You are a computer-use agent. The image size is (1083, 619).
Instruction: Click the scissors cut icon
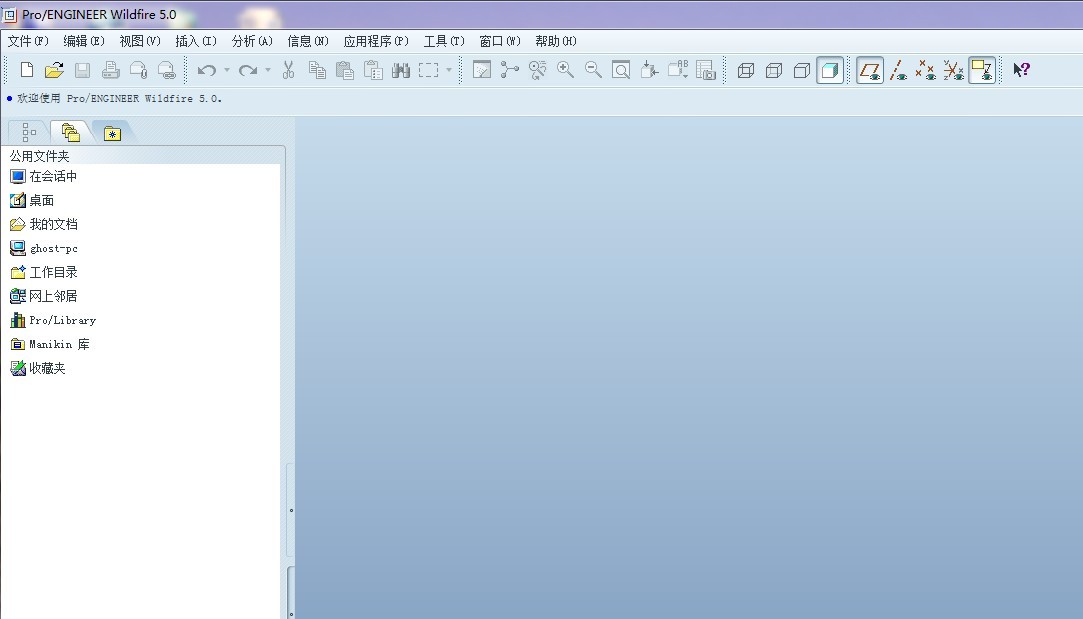pyautogui.click(x=289, y=70)
